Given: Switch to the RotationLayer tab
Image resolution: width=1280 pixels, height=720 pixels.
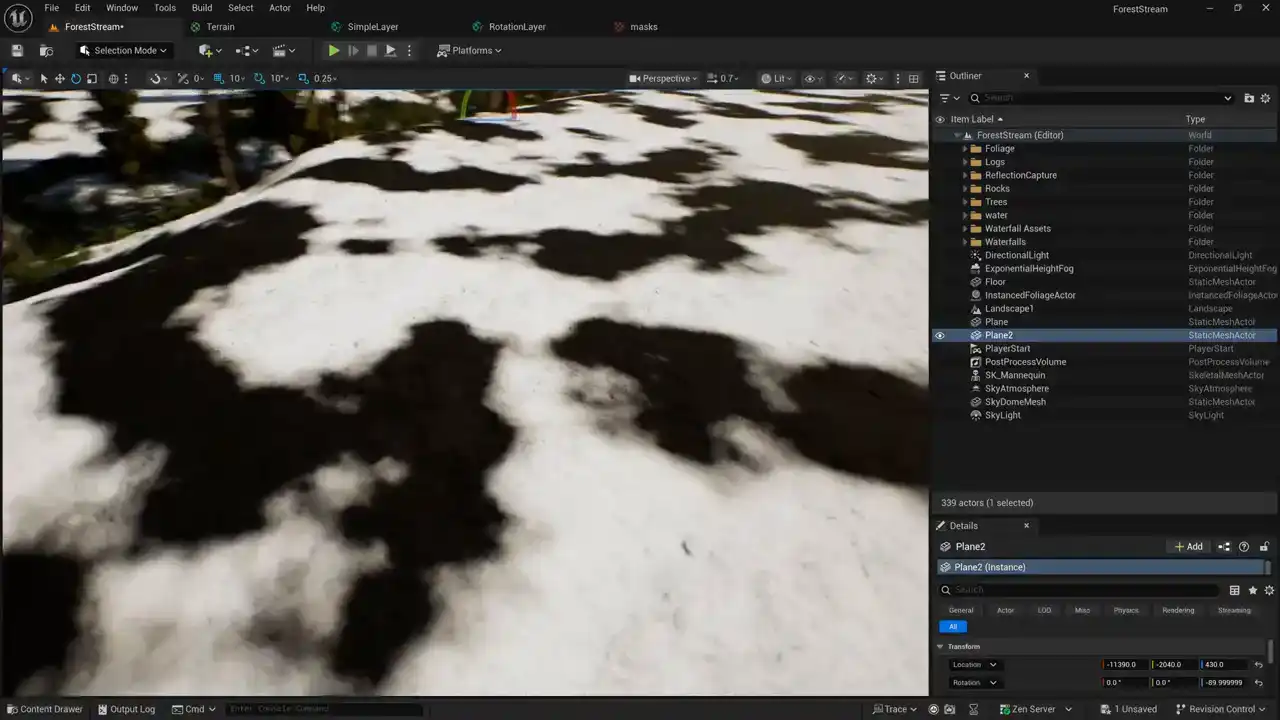Looking at the screenshot, I should pyautogui.click(x=517, y=27).
